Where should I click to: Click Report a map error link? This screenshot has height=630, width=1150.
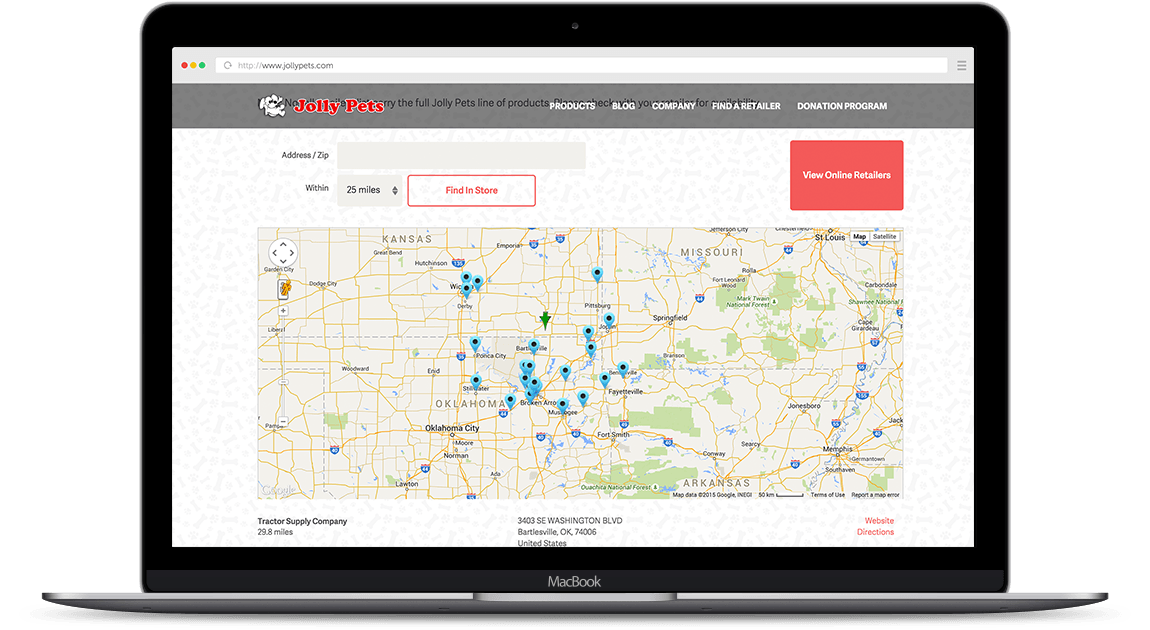point(875,495)
